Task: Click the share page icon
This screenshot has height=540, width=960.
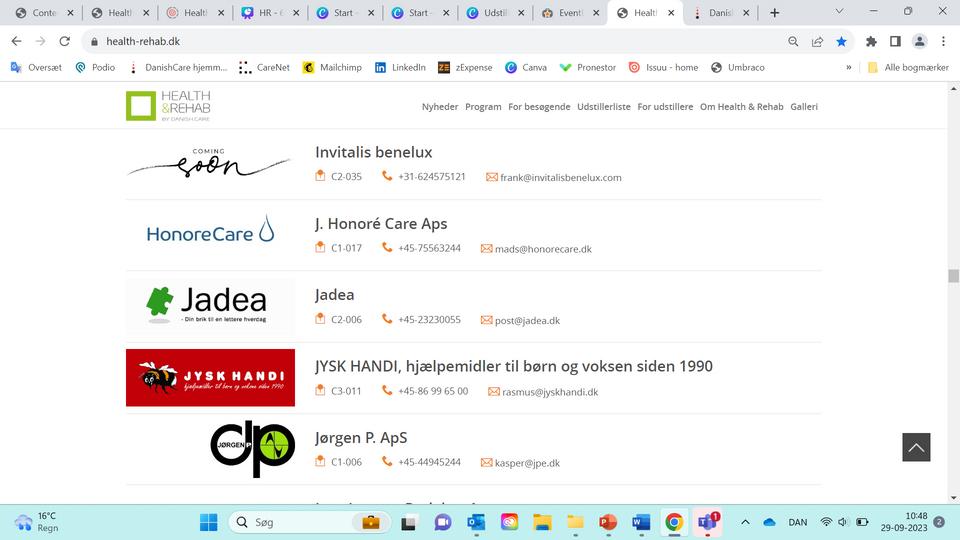Action: 817,41
